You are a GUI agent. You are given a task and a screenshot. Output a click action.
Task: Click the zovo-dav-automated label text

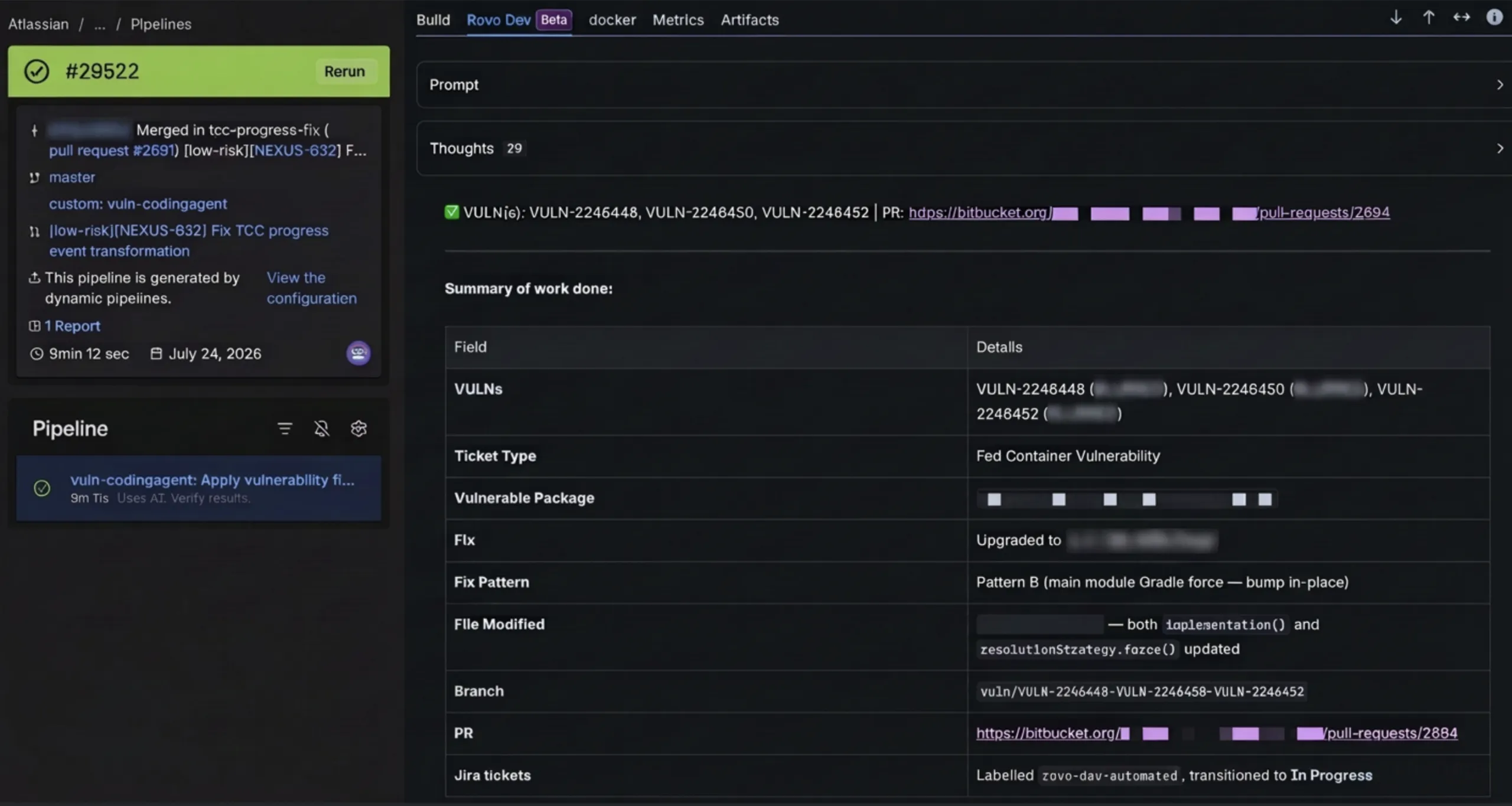(x=1109, y=776)
